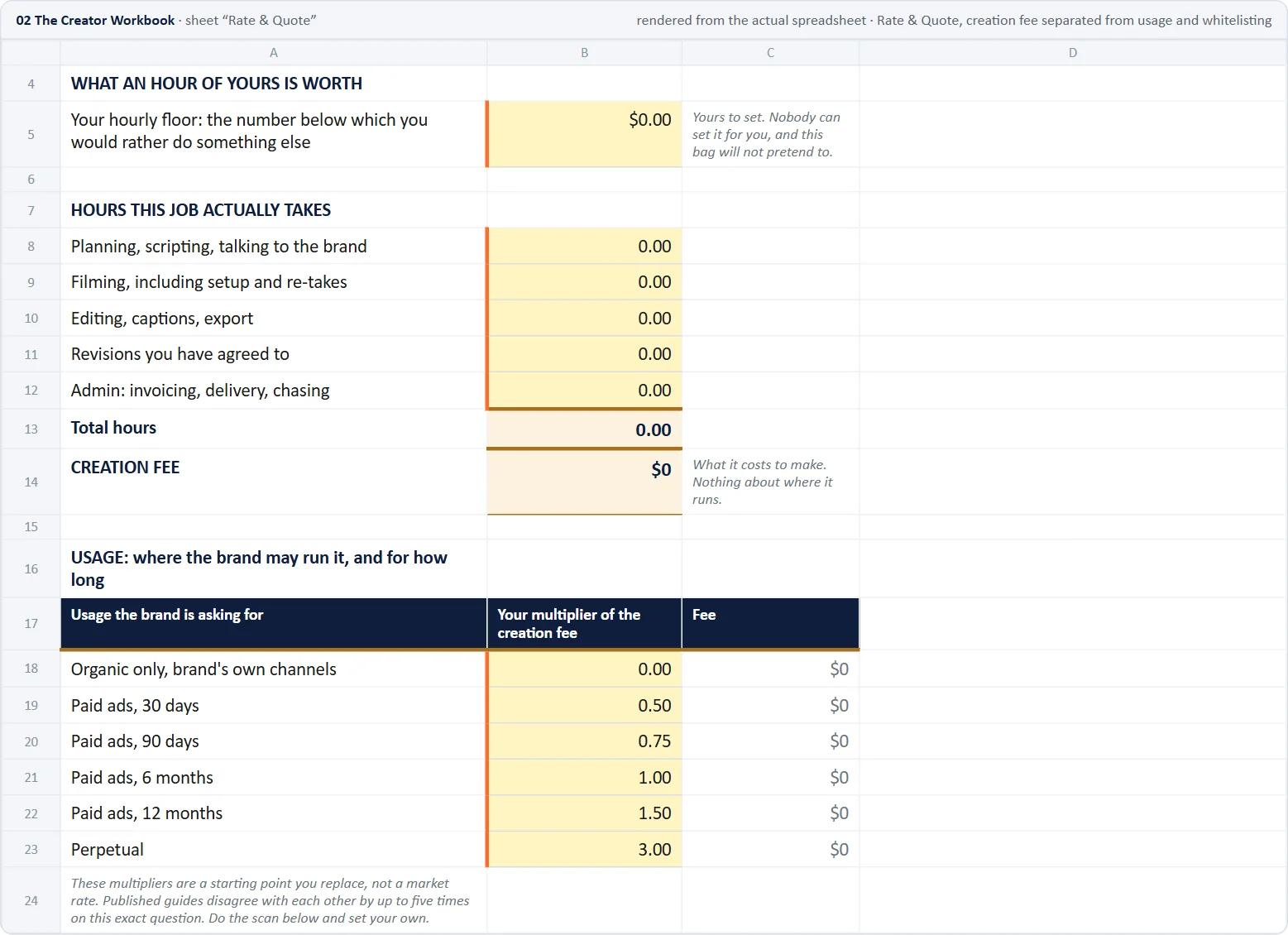Screen dimensions: 1288x935
Task: Select the CREATION FEE $0 cell
Action: [x=585, y=482]
